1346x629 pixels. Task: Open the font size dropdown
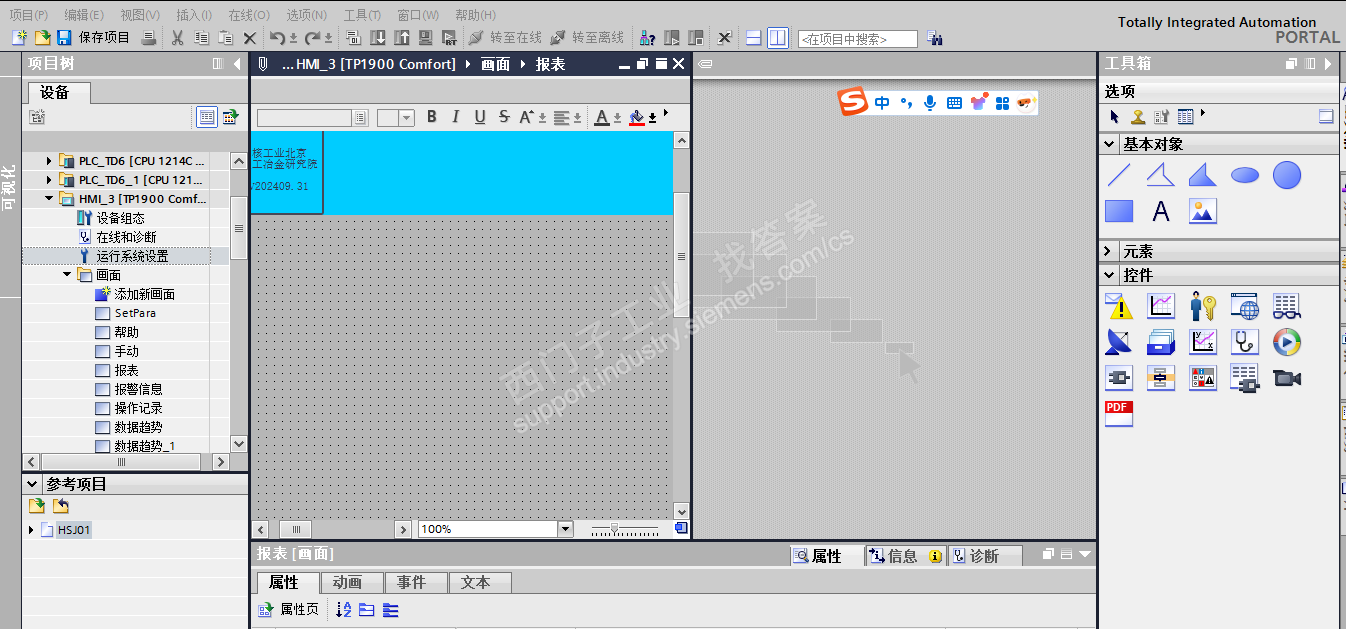point(407,118)
